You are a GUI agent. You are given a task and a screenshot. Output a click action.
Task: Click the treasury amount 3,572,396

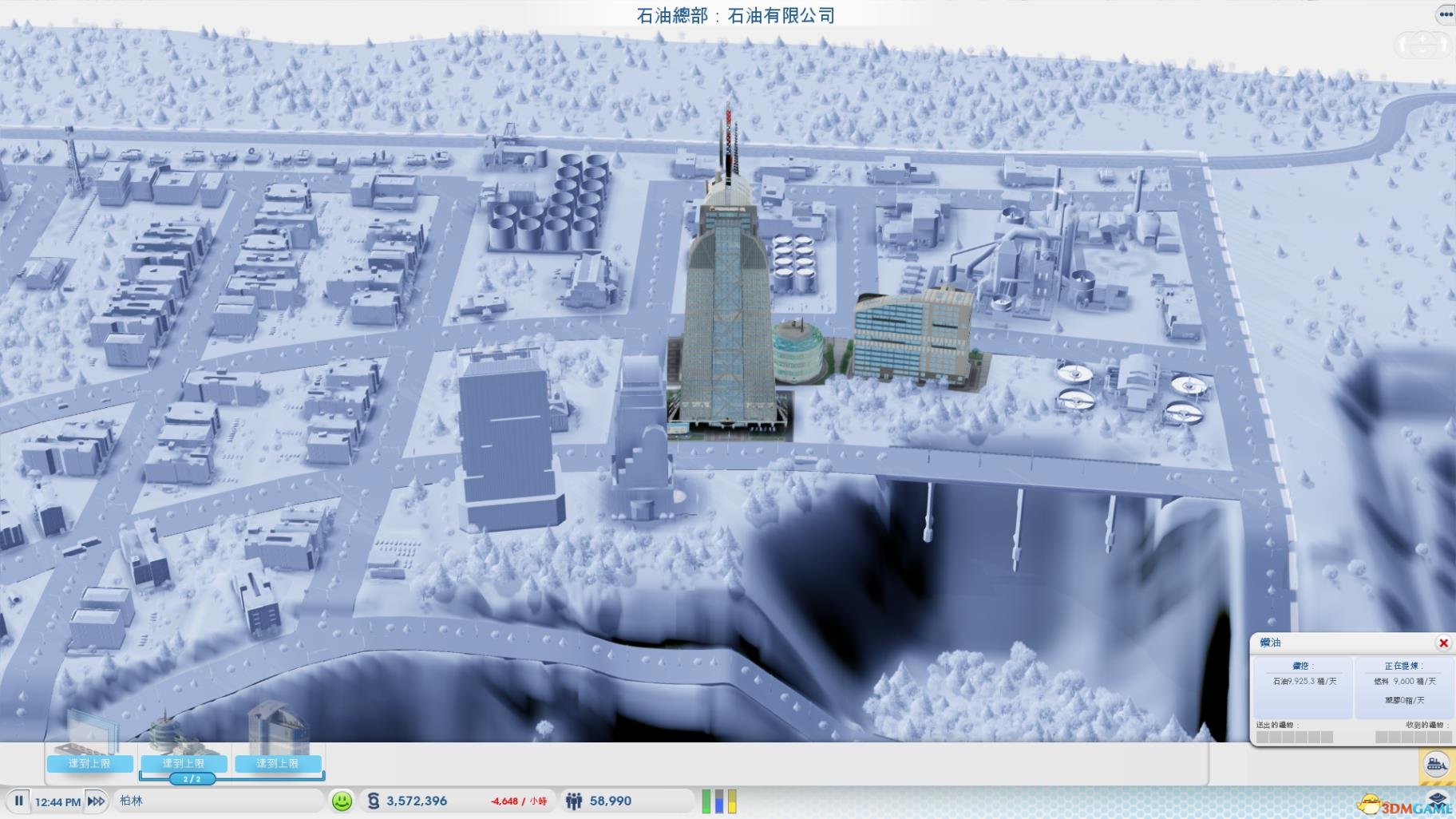pos(417,801)
